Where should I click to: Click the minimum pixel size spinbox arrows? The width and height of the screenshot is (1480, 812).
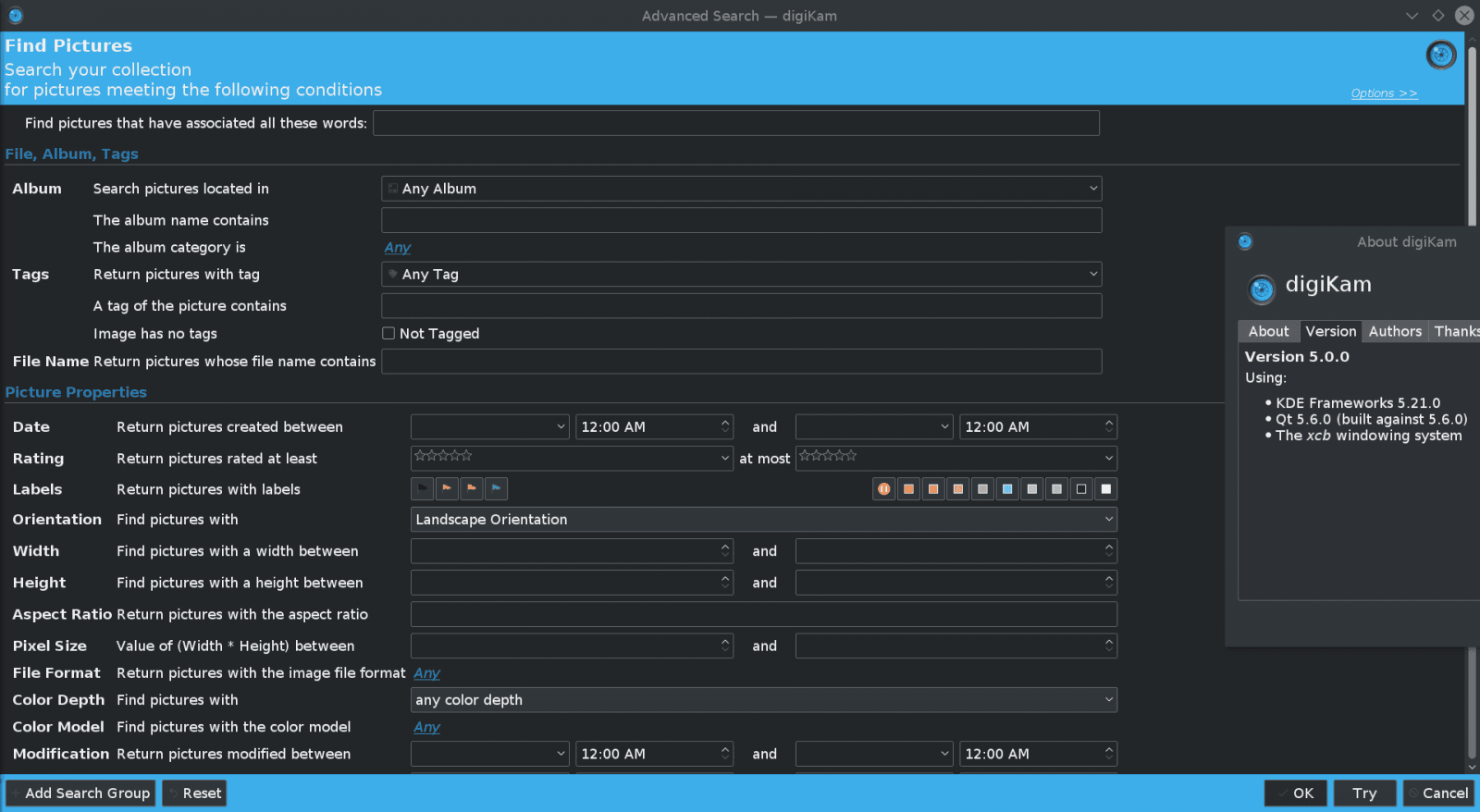(725, 646)
